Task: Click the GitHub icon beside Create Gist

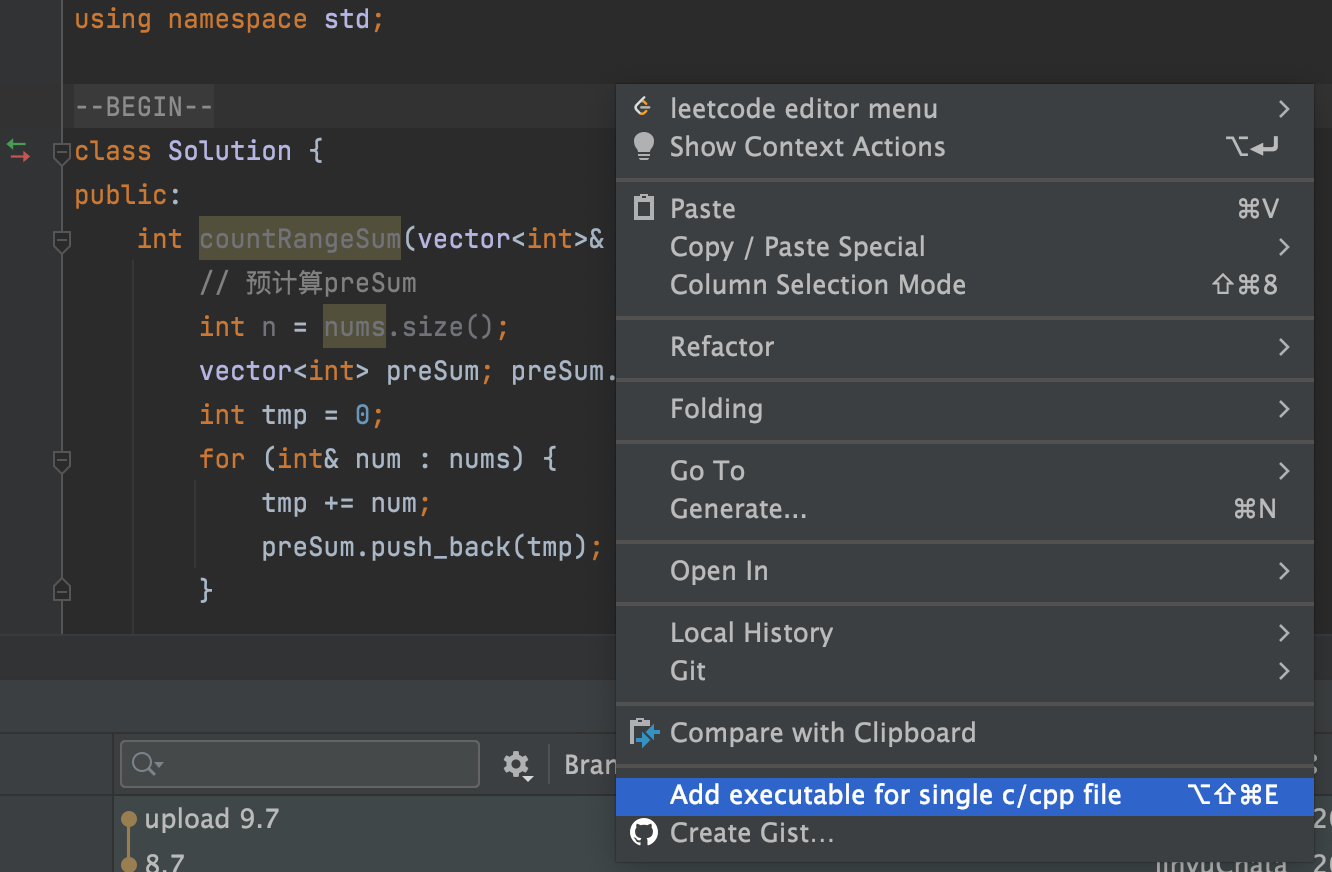Action: (644, 832)
